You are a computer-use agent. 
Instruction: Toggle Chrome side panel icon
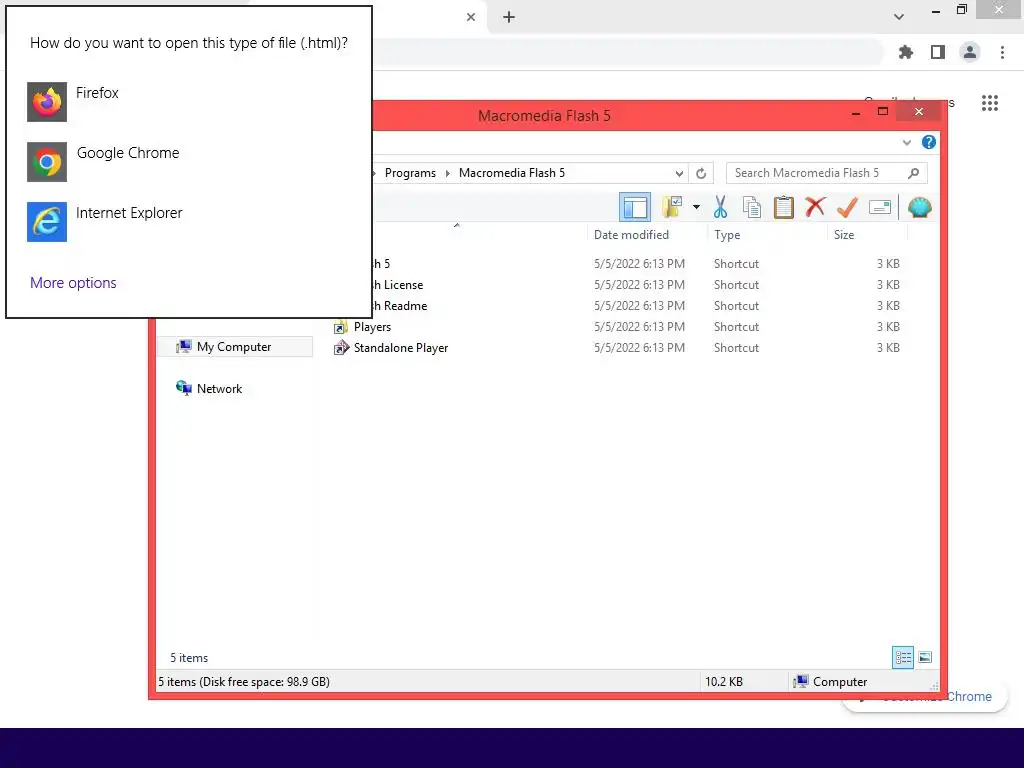point(938,52)
